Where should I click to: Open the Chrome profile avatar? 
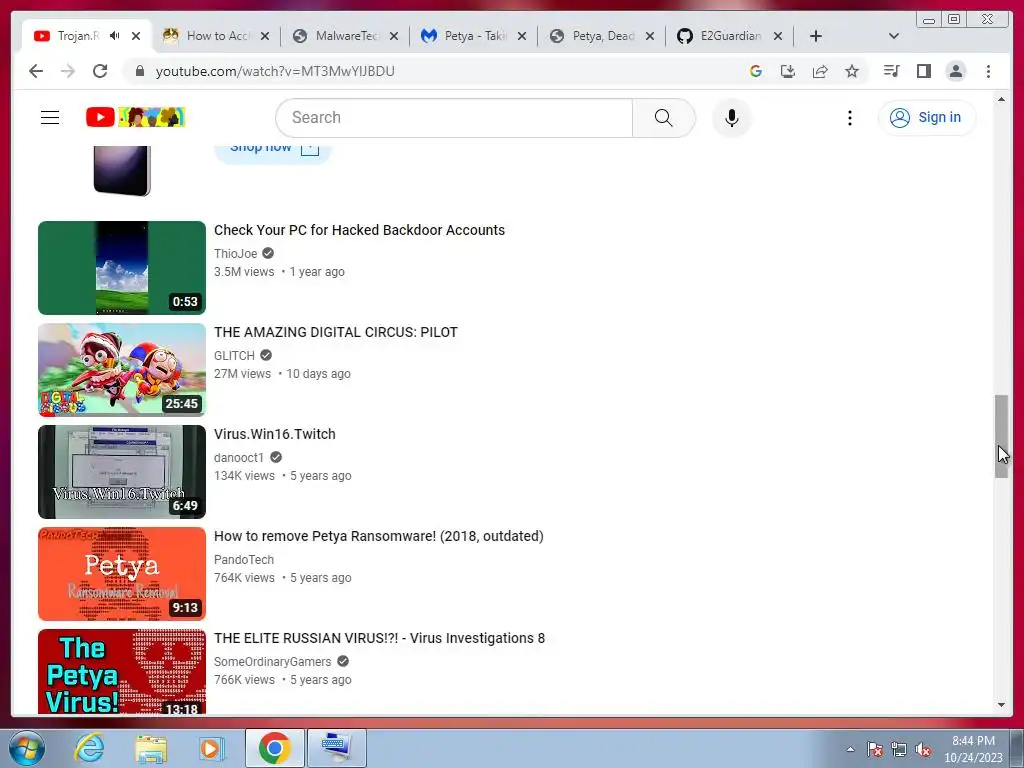pos(955,71)
